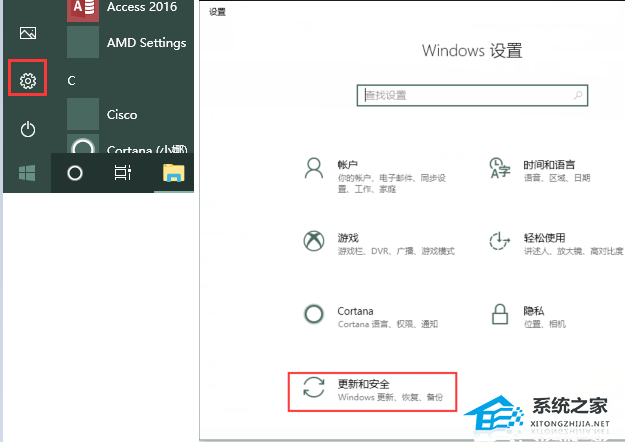This screenshot has width=625, height=442.
Task: Click Cortana (小娜) app name
Action: coord(147,149)
